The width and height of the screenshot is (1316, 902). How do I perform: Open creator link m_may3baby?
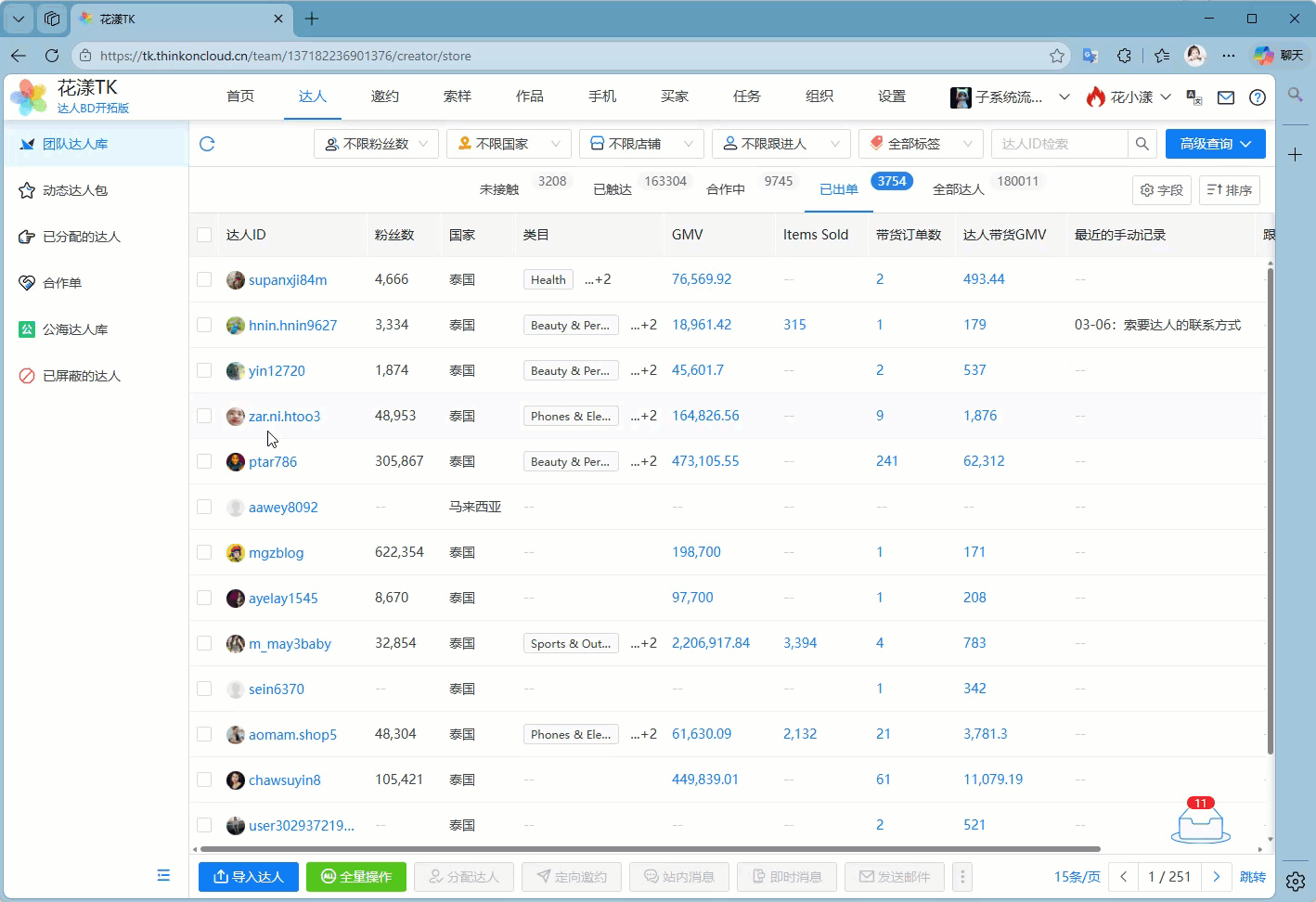pyautogui.click(x=290, y=643)
